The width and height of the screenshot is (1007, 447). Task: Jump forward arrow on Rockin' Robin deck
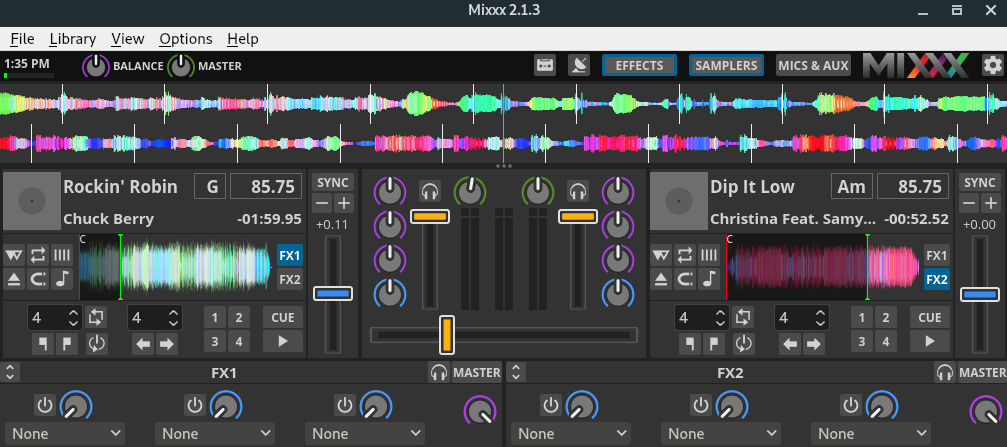click(166, 344)
